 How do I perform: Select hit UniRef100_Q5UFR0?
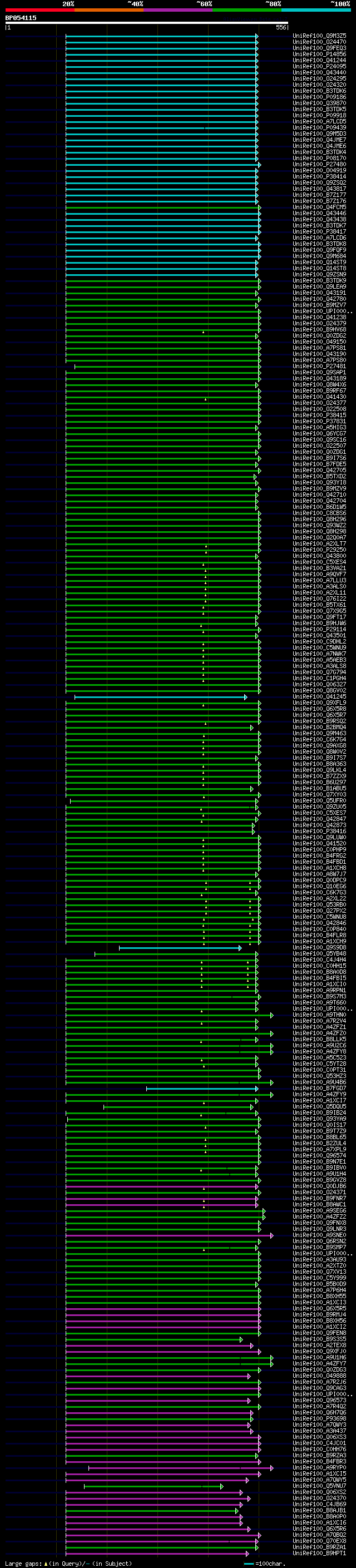tap(319, 801)
